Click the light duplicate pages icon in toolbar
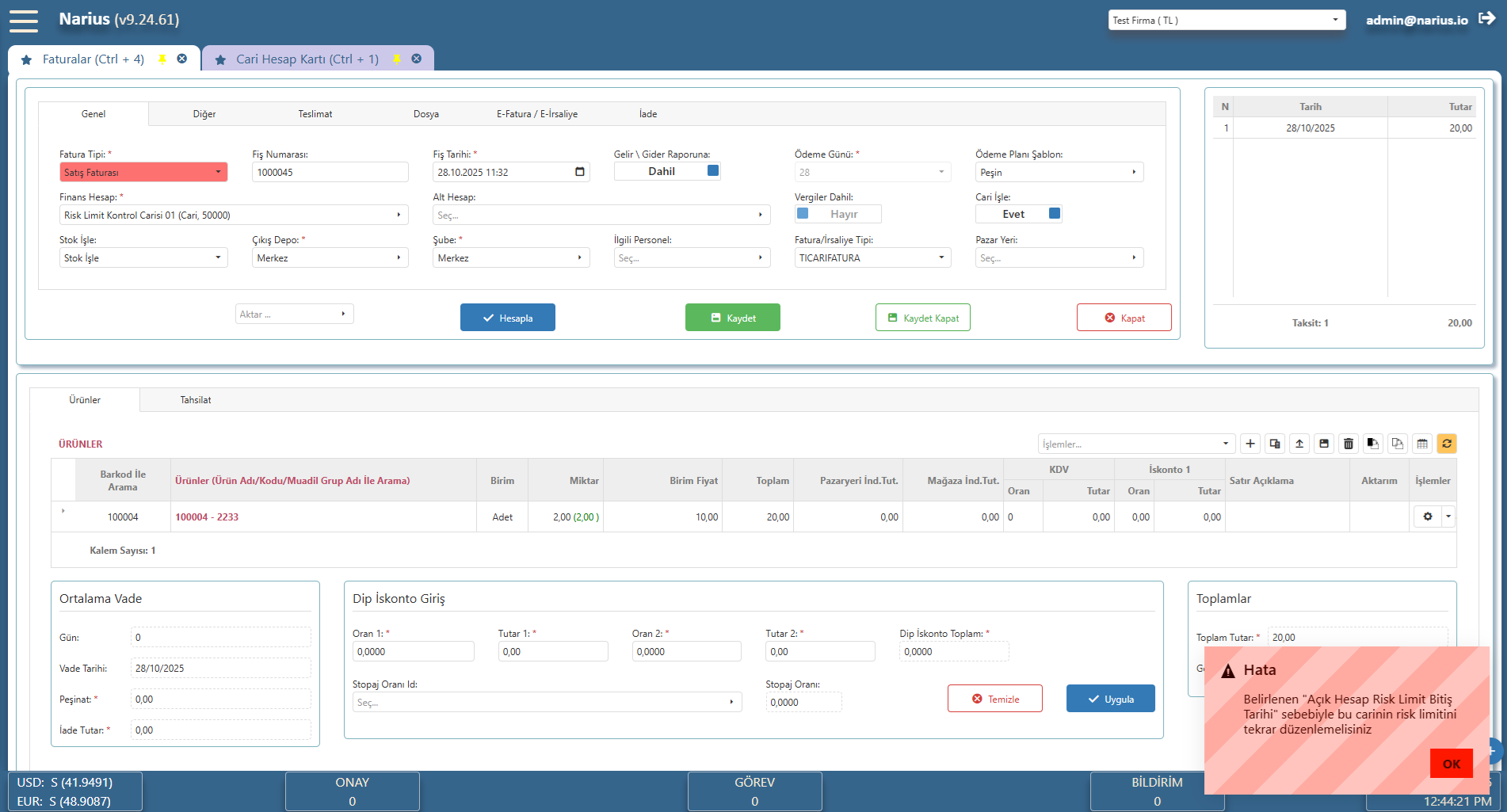This screenshot has width=1507, height=812. [1398, 444]
